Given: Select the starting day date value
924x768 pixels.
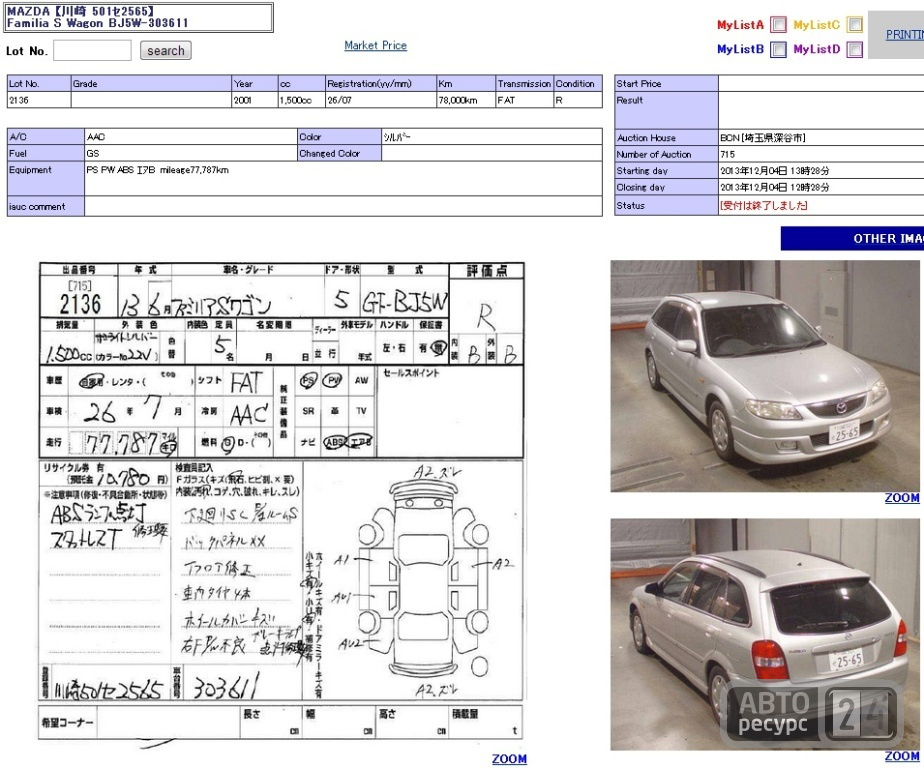Looking at the screenshot, I should point(774,171).
